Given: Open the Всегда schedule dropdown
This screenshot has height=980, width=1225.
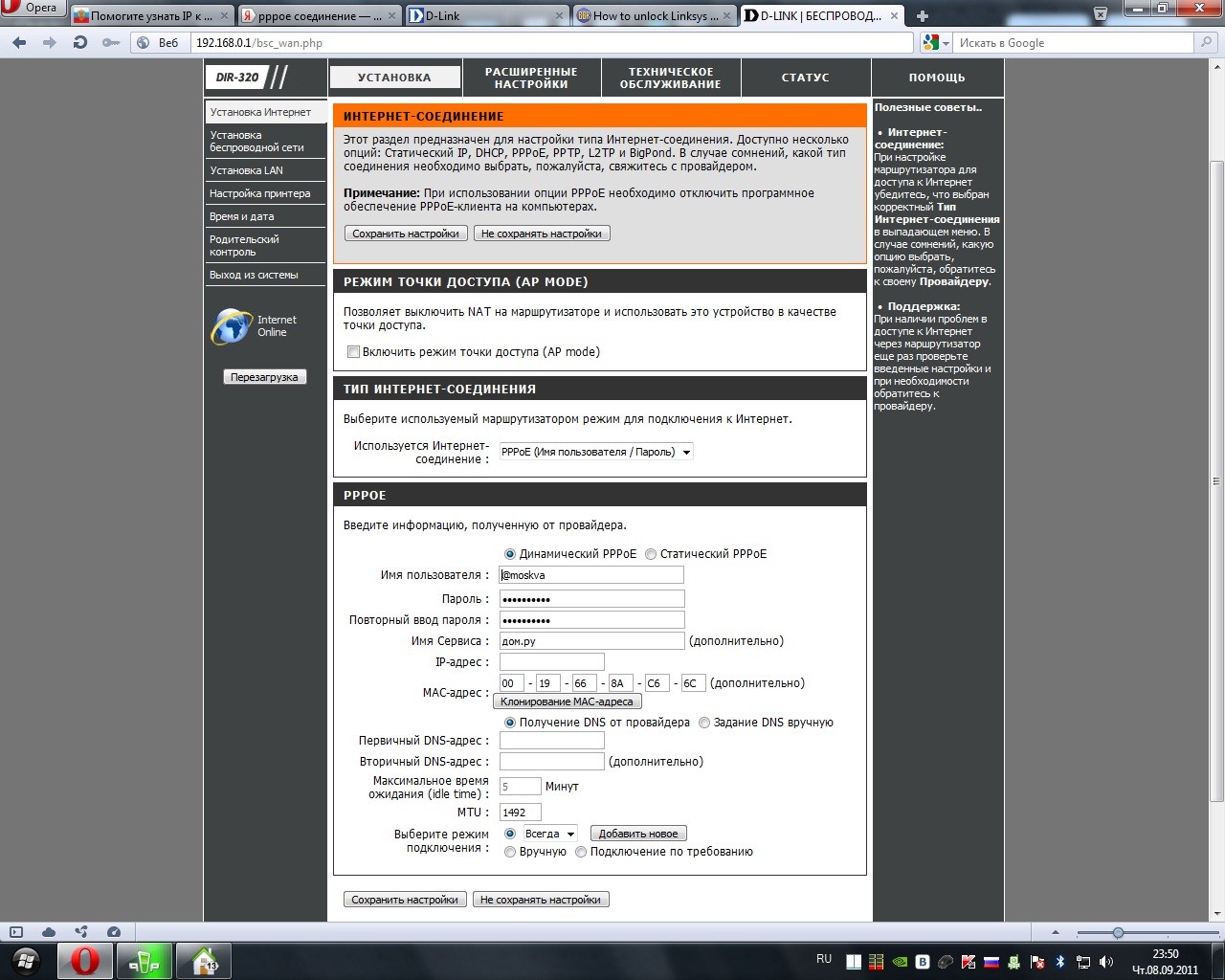Looking at the screenshot, I should coord(550,834).
